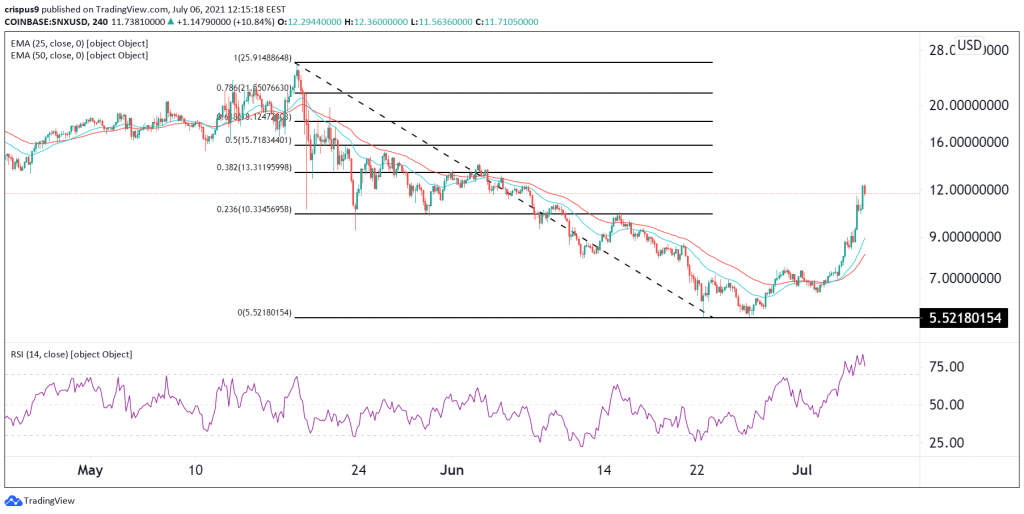The image size is (1024, 514).
Task: Click the EMA (50, close, 0) indicator label
Action: [x=80, y=56]
